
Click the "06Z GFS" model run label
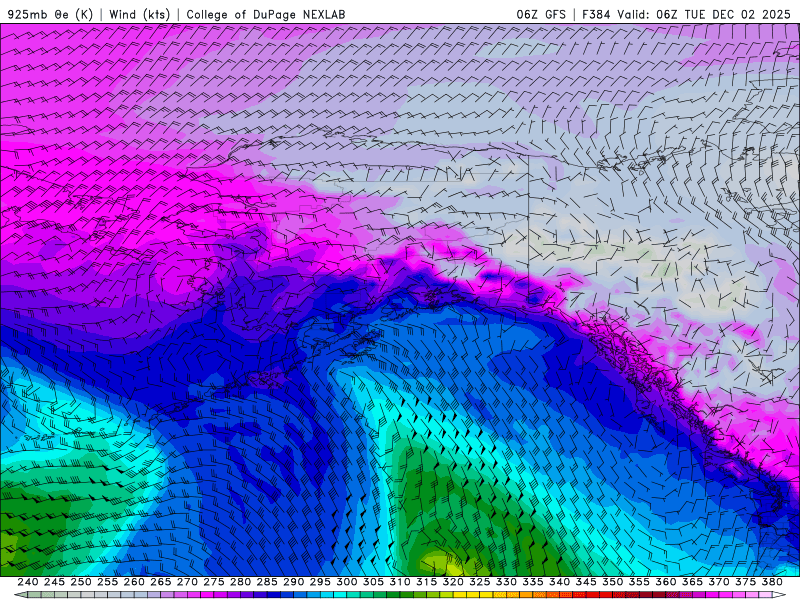coord(541,14)
